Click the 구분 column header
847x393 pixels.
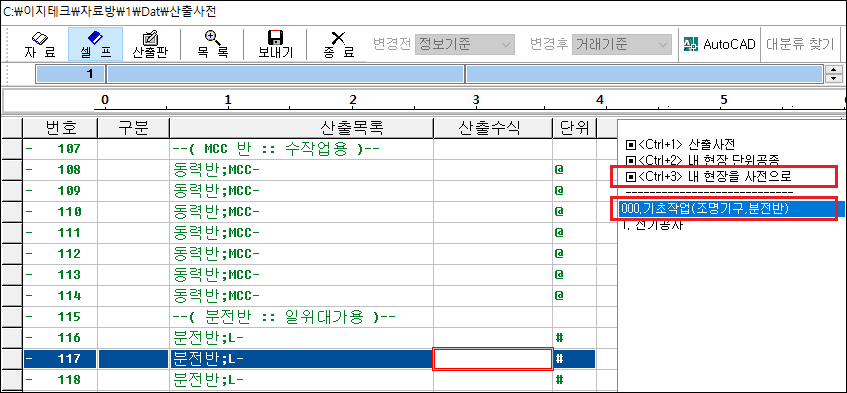(x=133, y=128)
